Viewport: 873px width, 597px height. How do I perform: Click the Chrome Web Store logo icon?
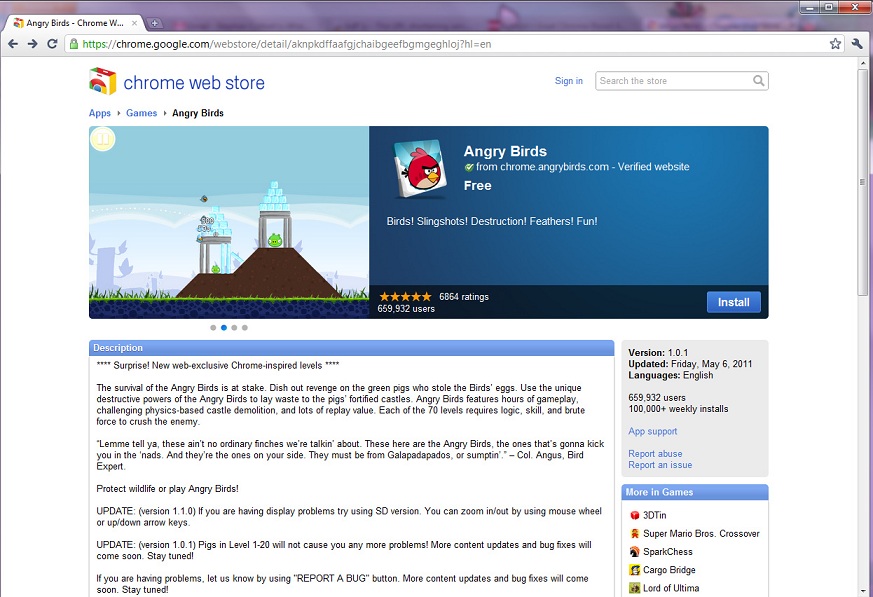point(102,81)
